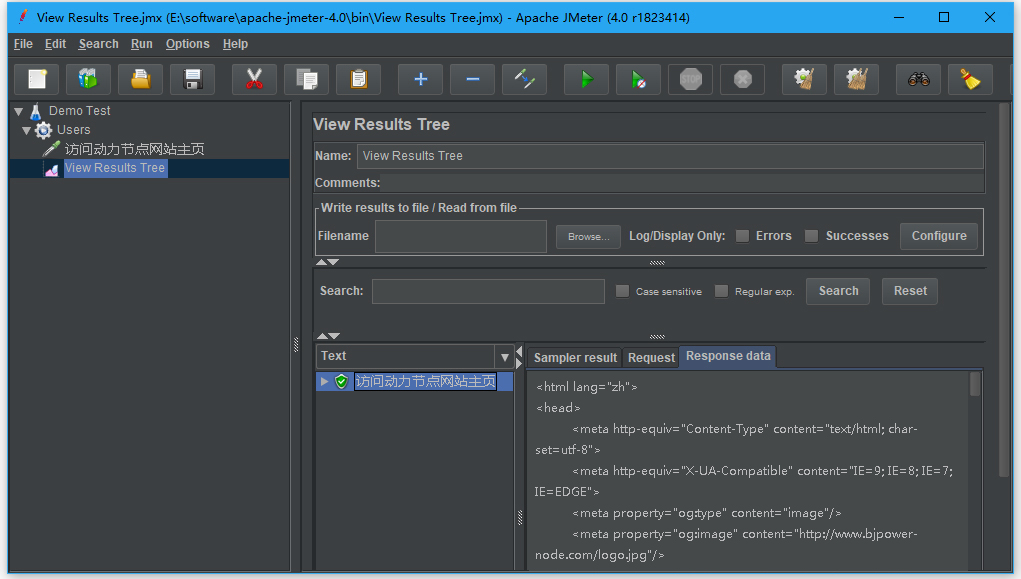Viewport: 1021px width, 579px height.
Task: Click the Shutdown test icon
Action: click(743, 79)
